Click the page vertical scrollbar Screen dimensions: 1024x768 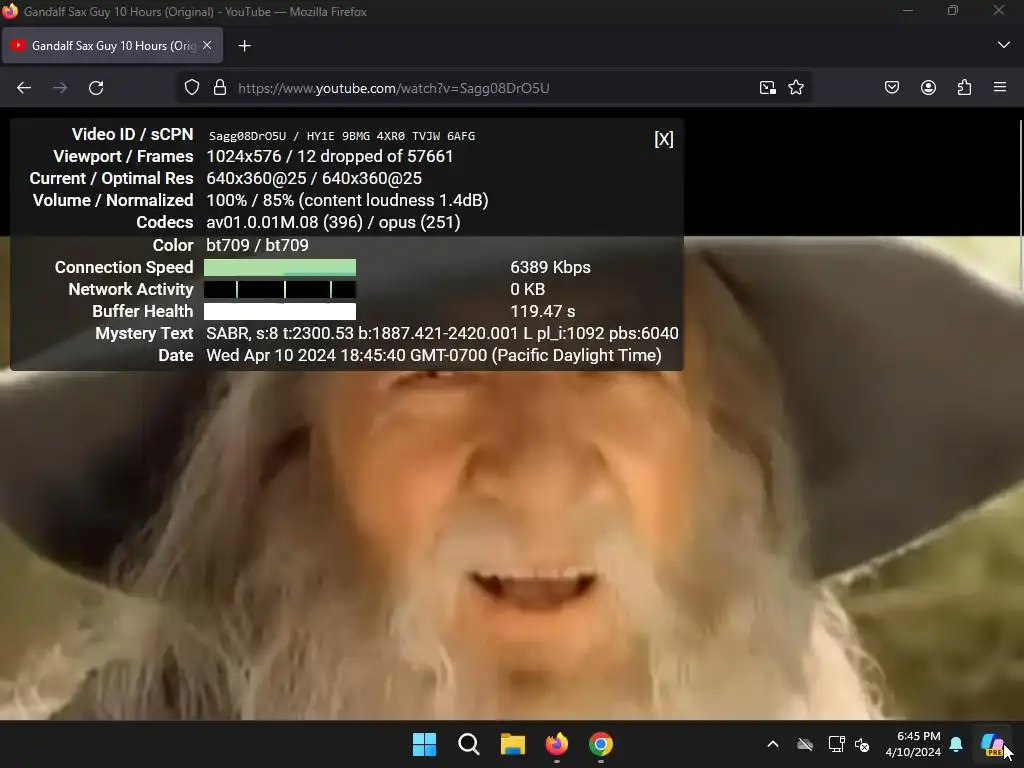click(x=1021, y=206)
